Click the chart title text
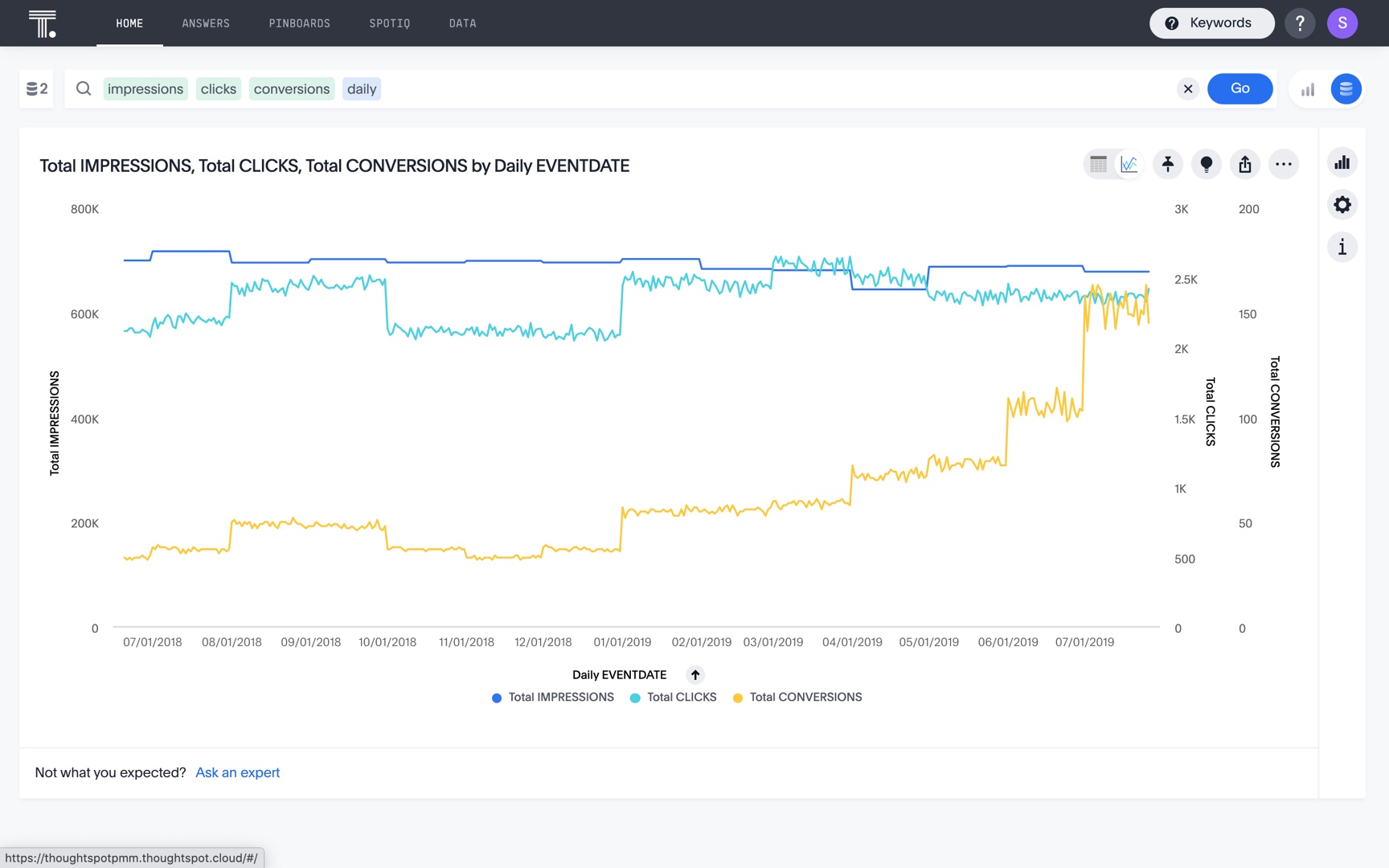The height and width of the screenshot is (868, 1389). tap(334, 166)
